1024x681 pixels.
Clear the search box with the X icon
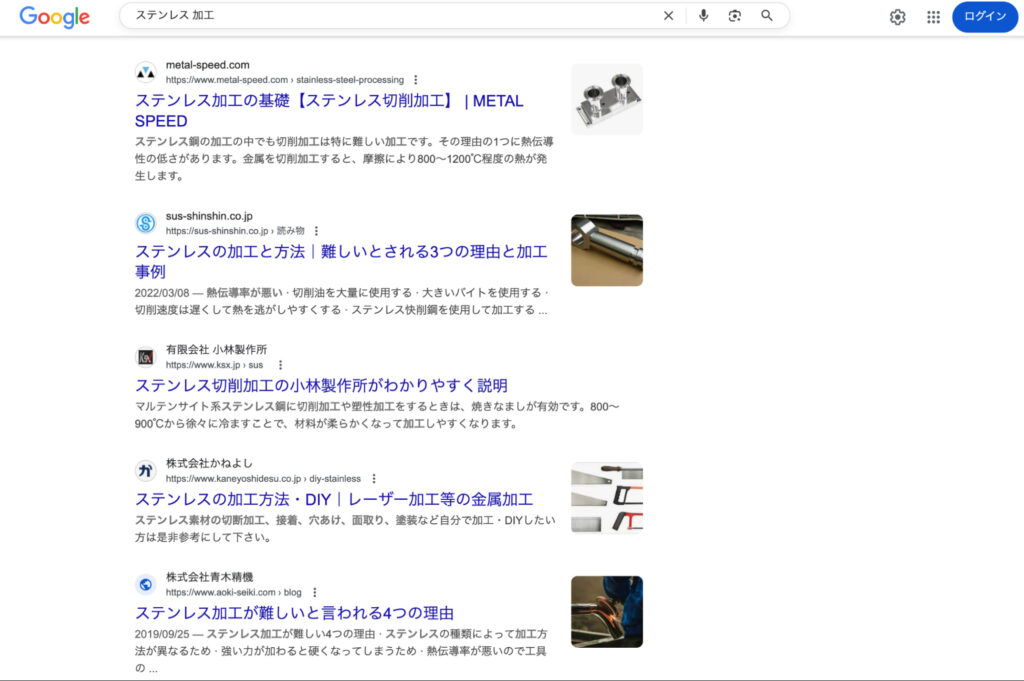click(668, 16)
